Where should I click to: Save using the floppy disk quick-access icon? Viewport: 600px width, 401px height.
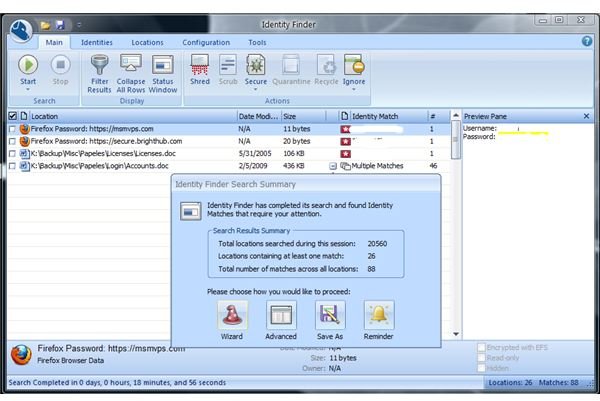click(60, 25)
